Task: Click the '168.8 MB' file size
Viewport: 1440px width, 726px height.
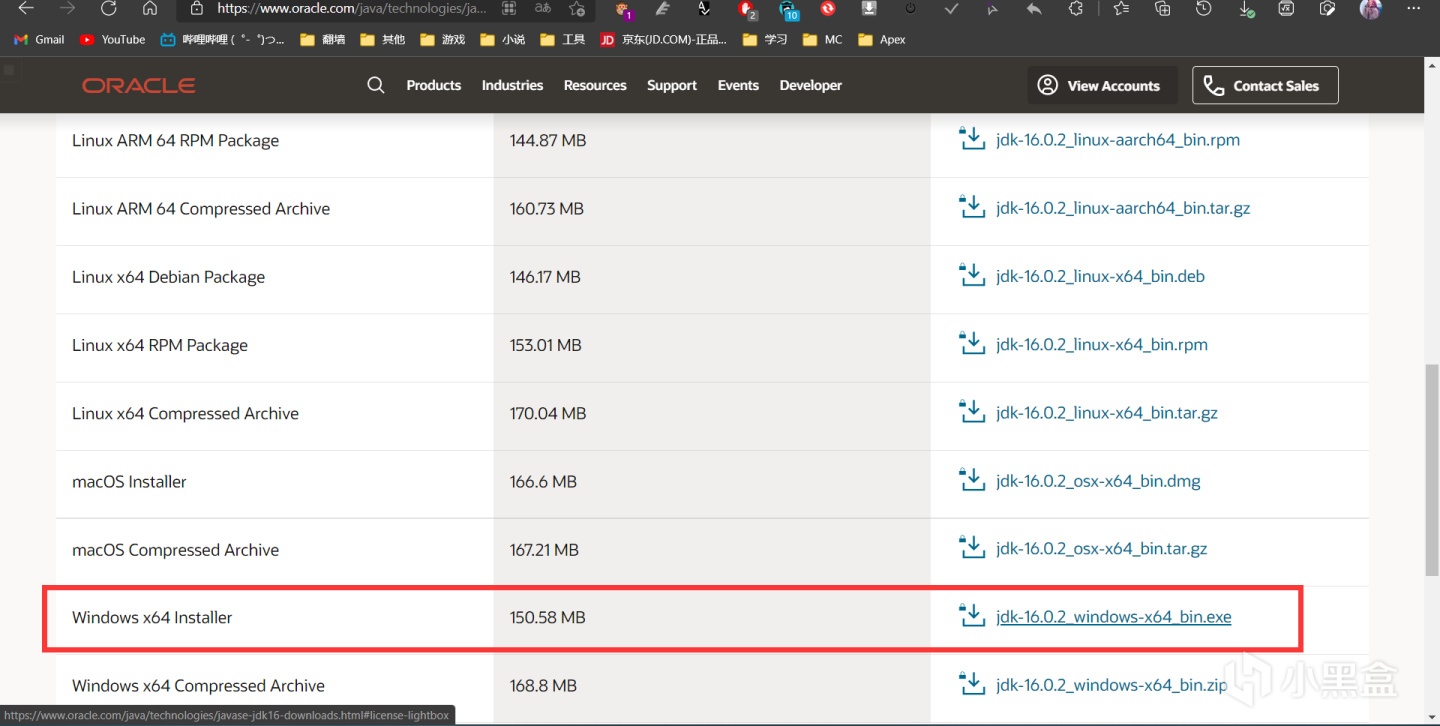Action: [x=543, y=685]
